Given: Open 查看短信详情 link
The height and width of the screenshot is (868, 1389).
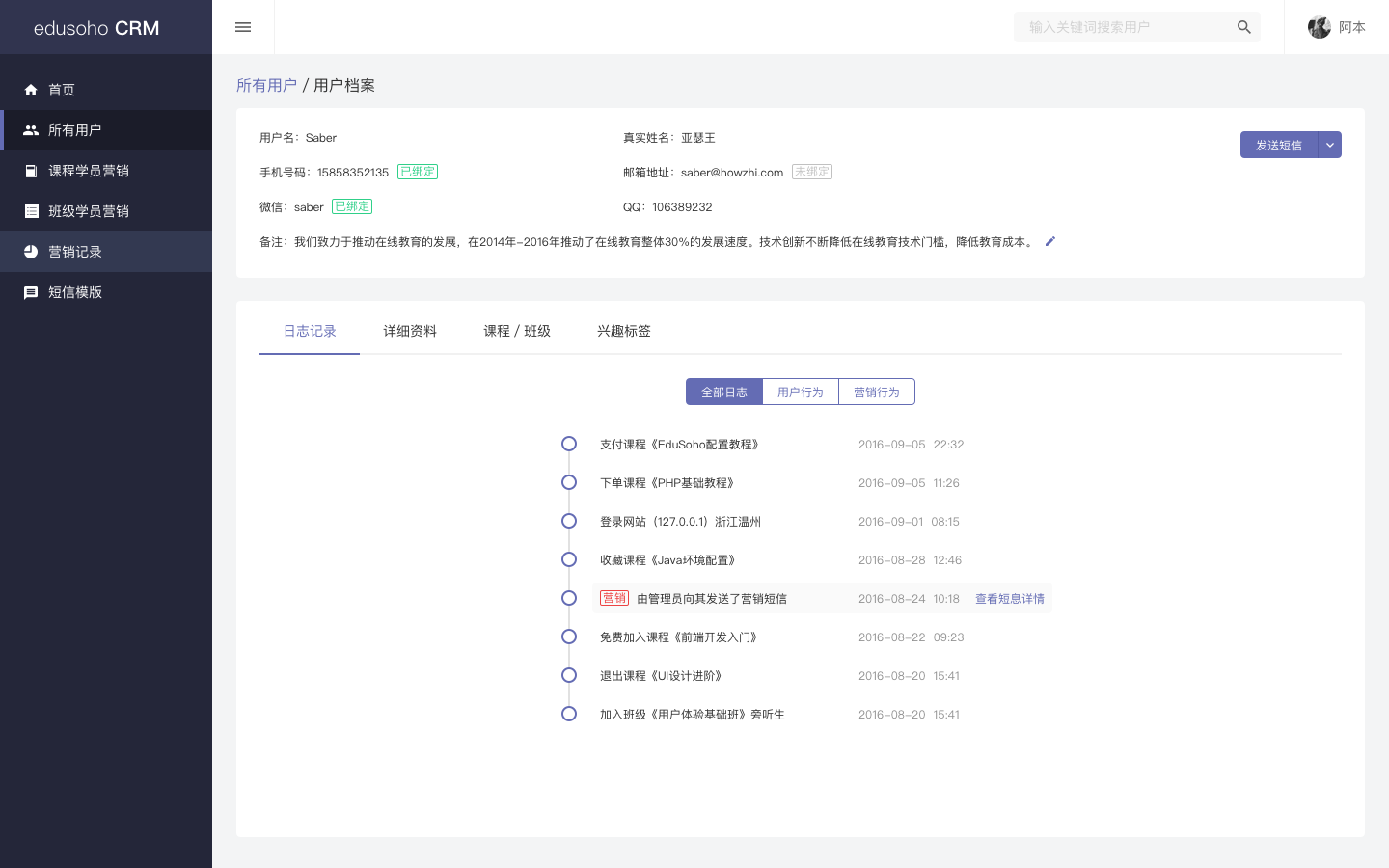Looking at the screenshot, I should tap(1009, 598).
